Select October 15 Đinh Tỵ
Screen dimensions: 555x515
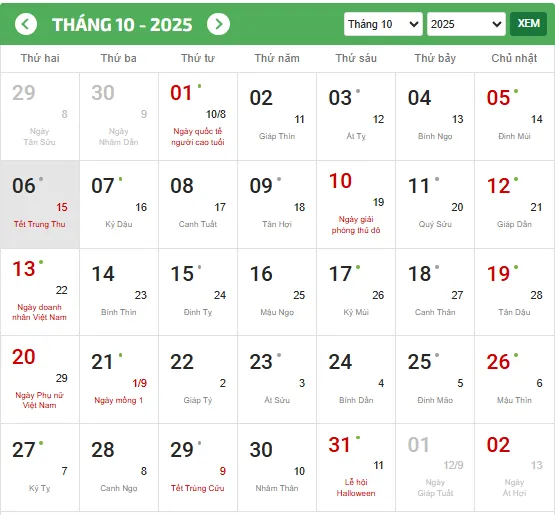[198, 292]
